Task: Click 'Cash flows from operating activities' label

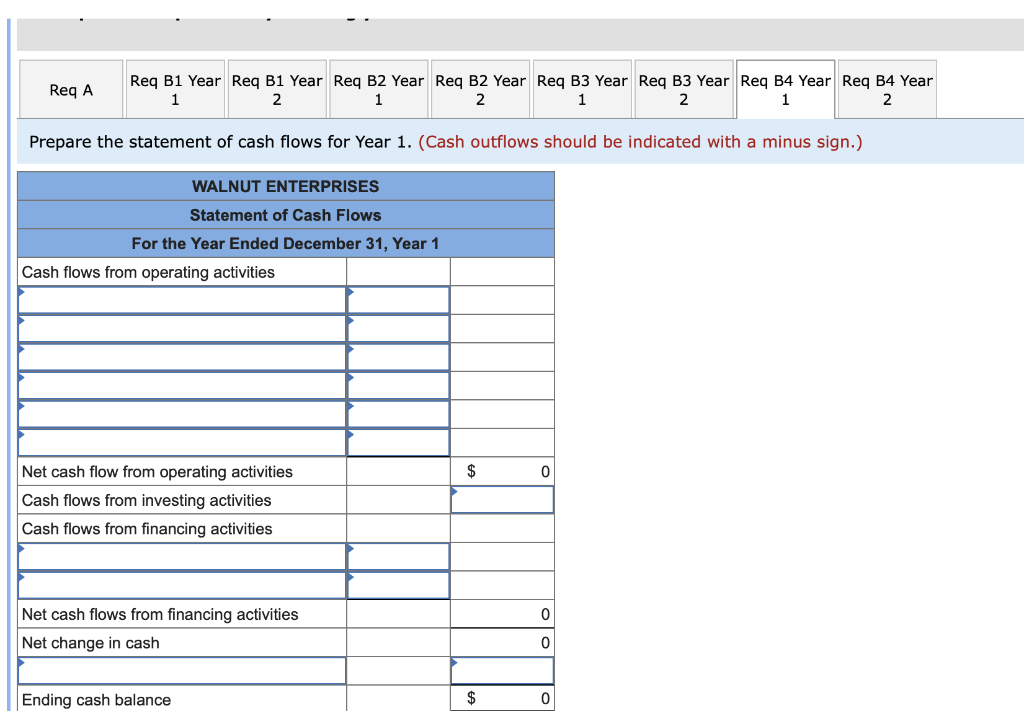Action: point(148,272)
